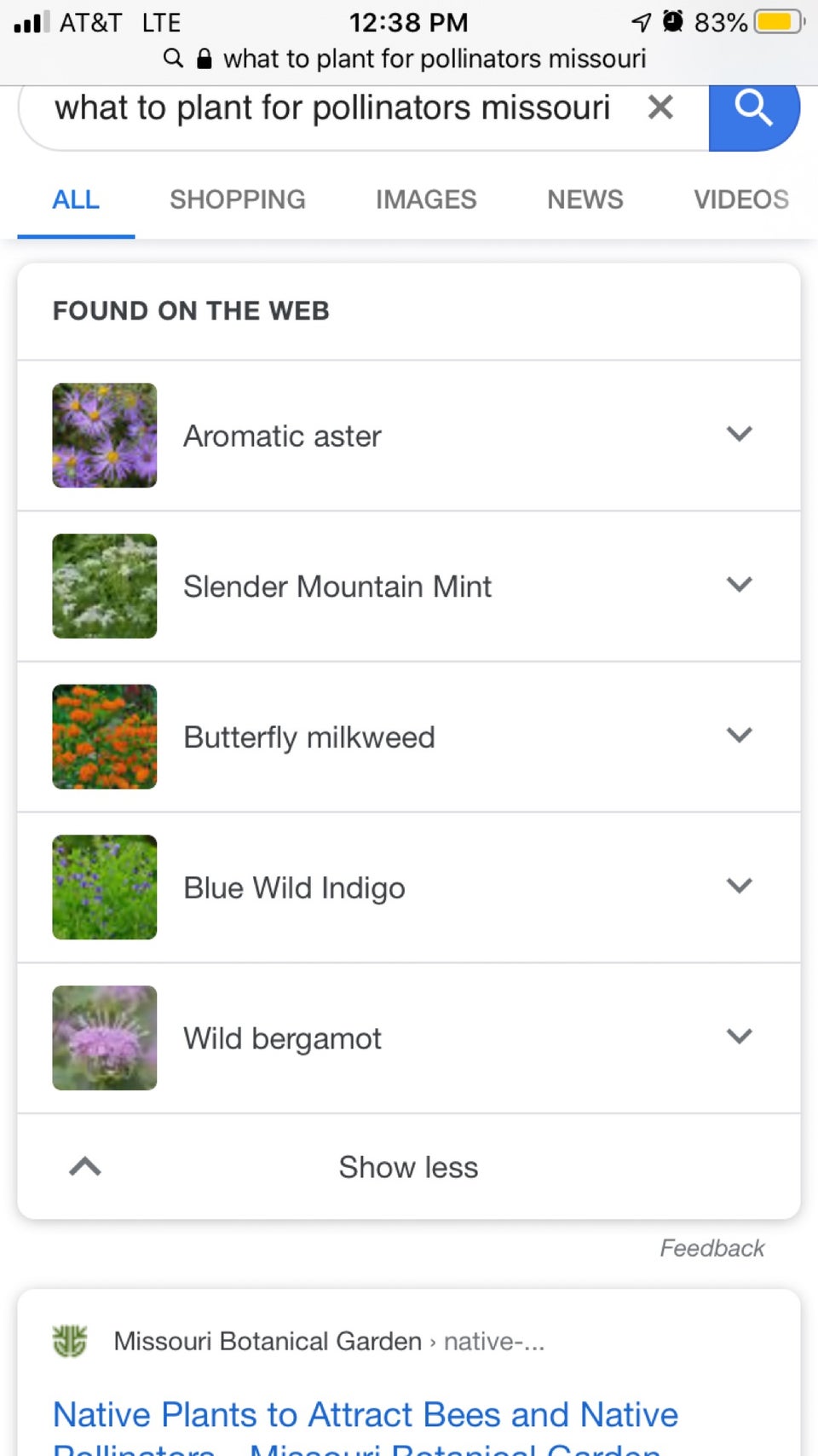Click the Feedback link

[711, 1248]
